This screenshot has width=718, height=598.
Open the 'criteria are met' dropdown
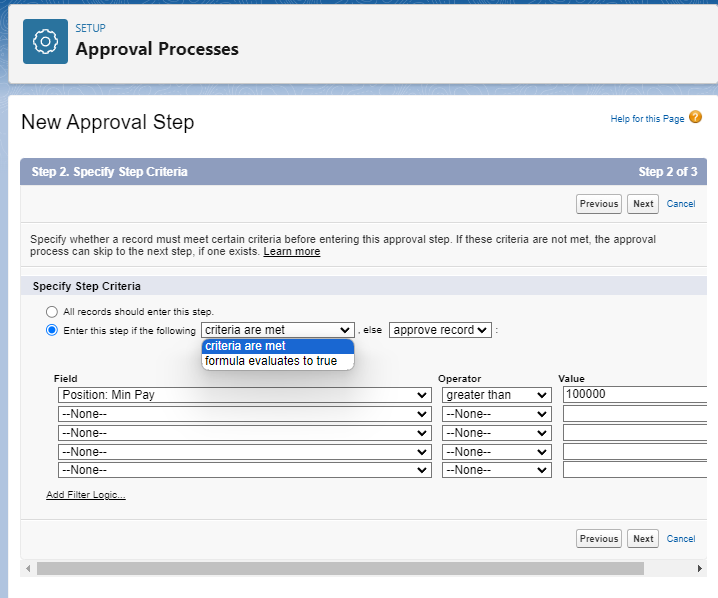click(277, 330)
